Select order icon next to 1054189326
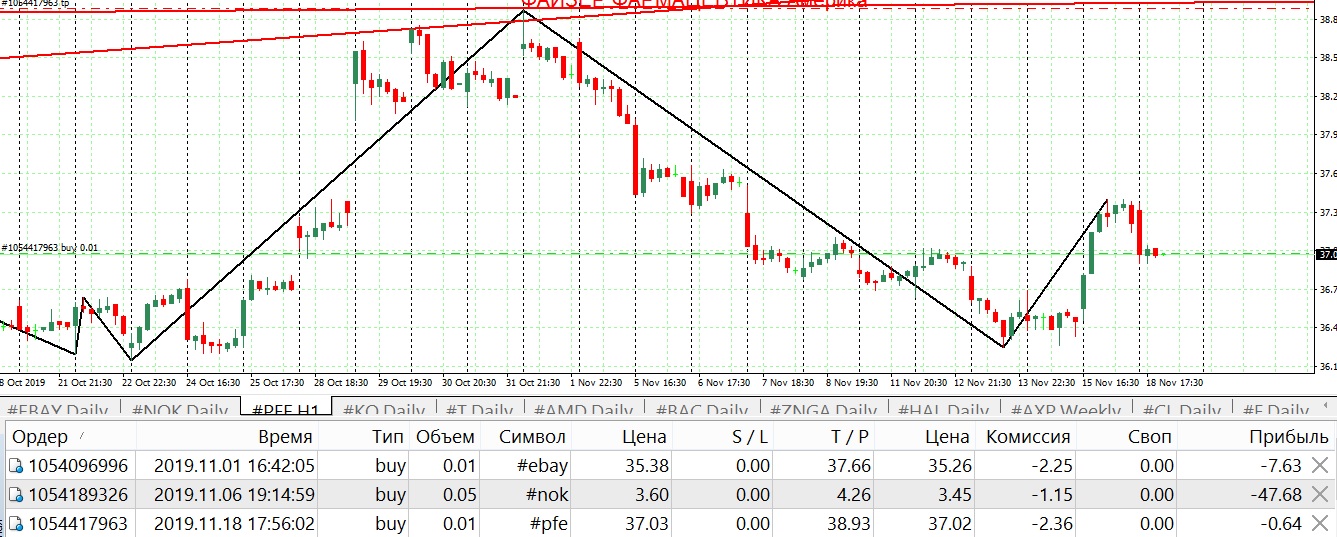The width and height of the screenshot is (1337, 537). [x=15, y=494]
